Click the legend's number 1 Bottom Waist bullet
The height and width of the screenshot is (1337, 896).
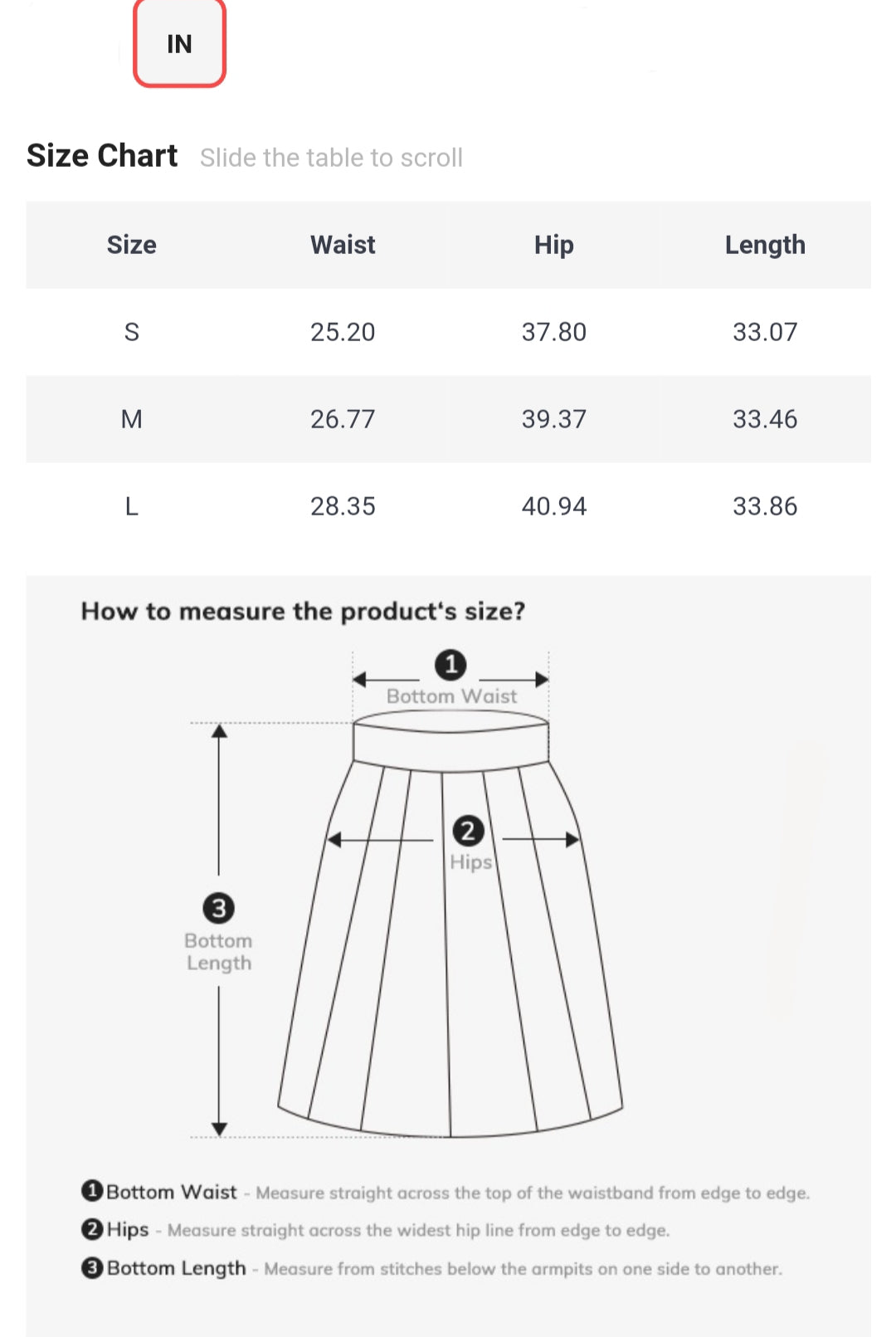(x=92, y=1192)
